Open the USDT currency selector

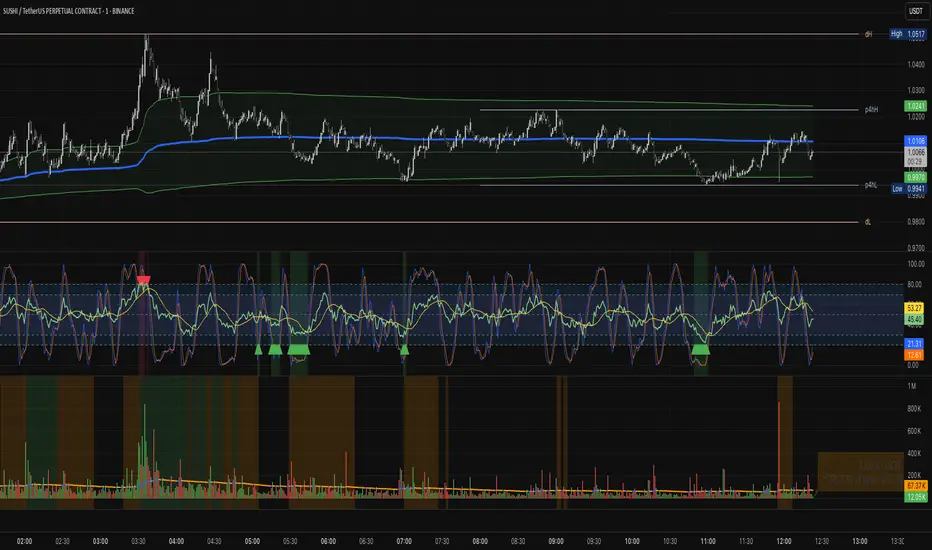913,11
